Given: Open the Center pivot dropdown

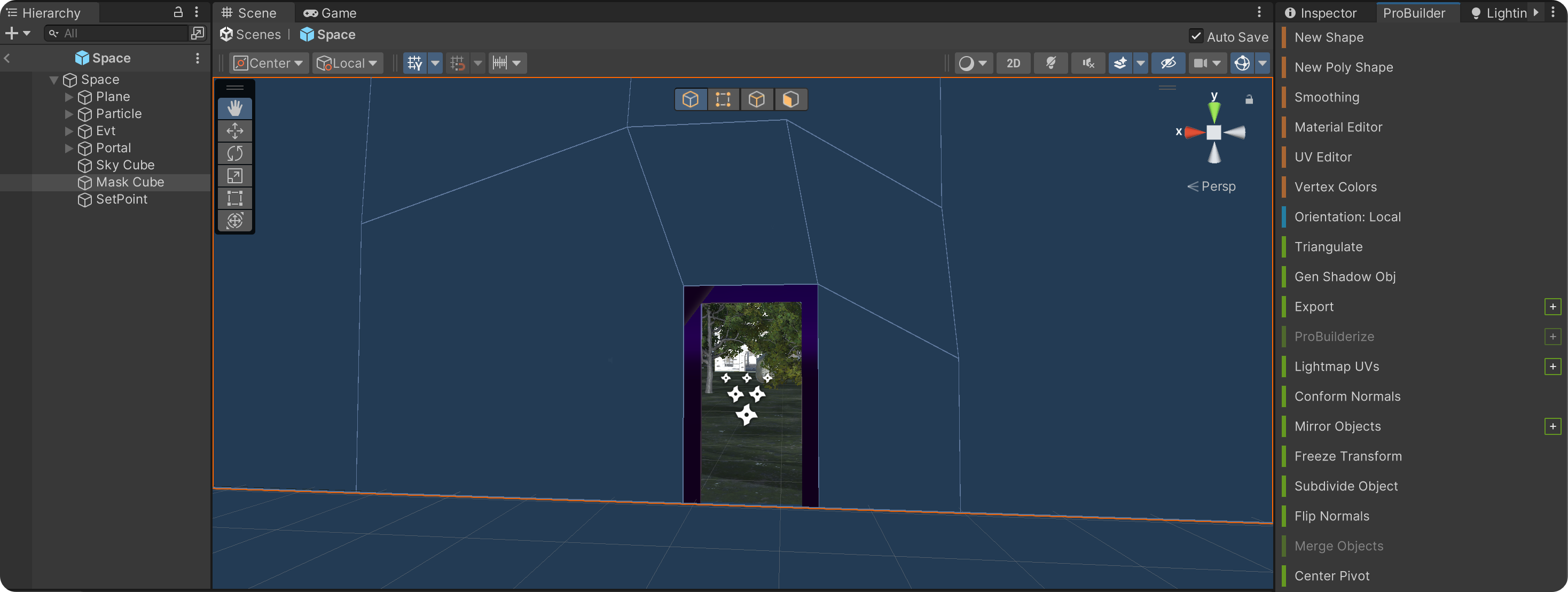Looking at the screenshot, I should coord(269,64).
